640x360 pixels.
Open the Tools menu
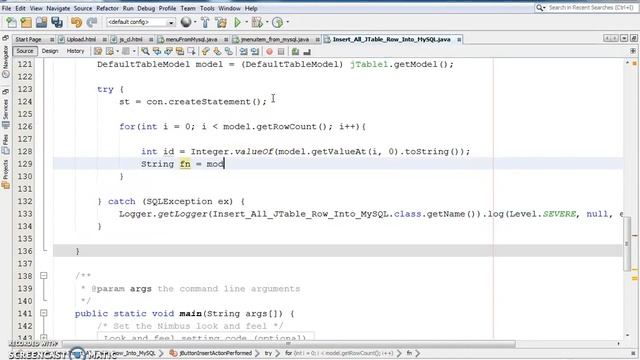tap(207, 8)
